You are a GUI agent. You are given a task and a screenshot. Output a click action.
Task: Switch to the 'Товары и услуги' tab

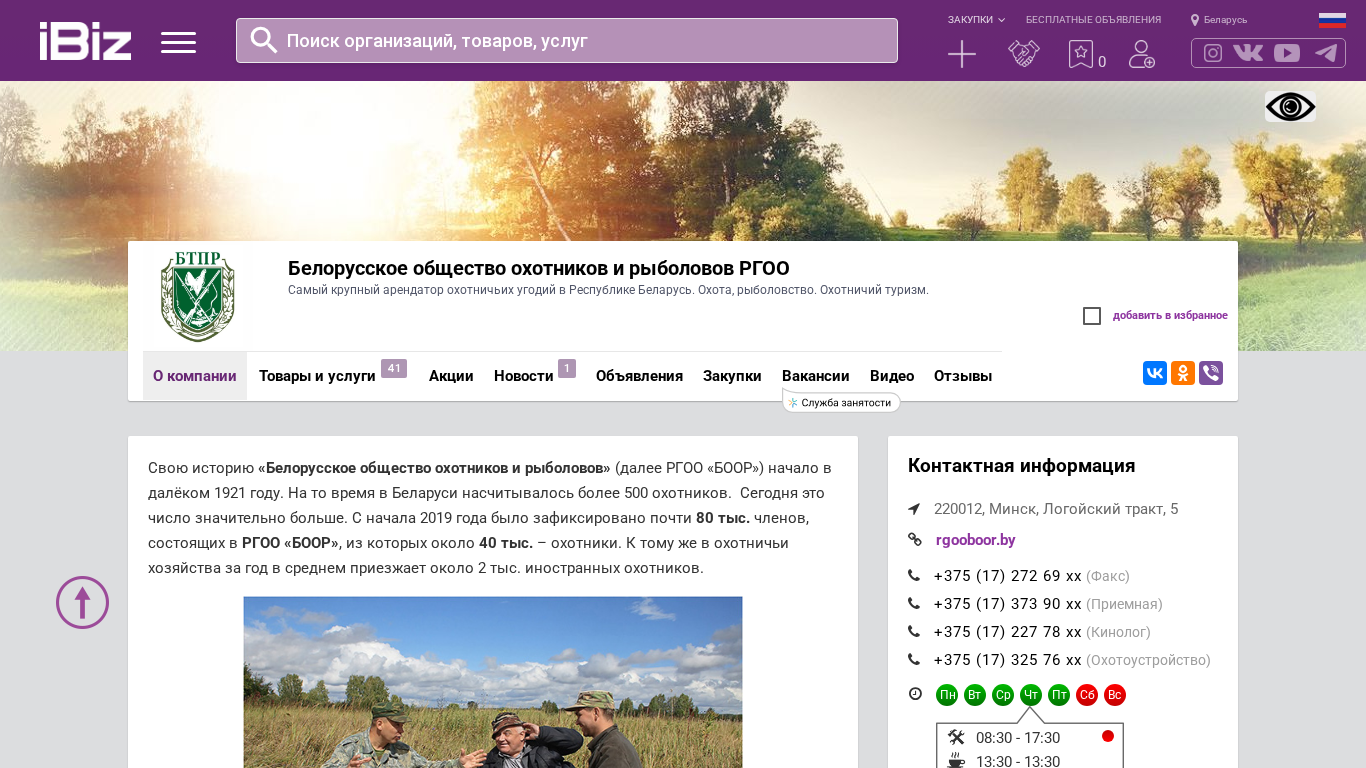pos(317,376)
